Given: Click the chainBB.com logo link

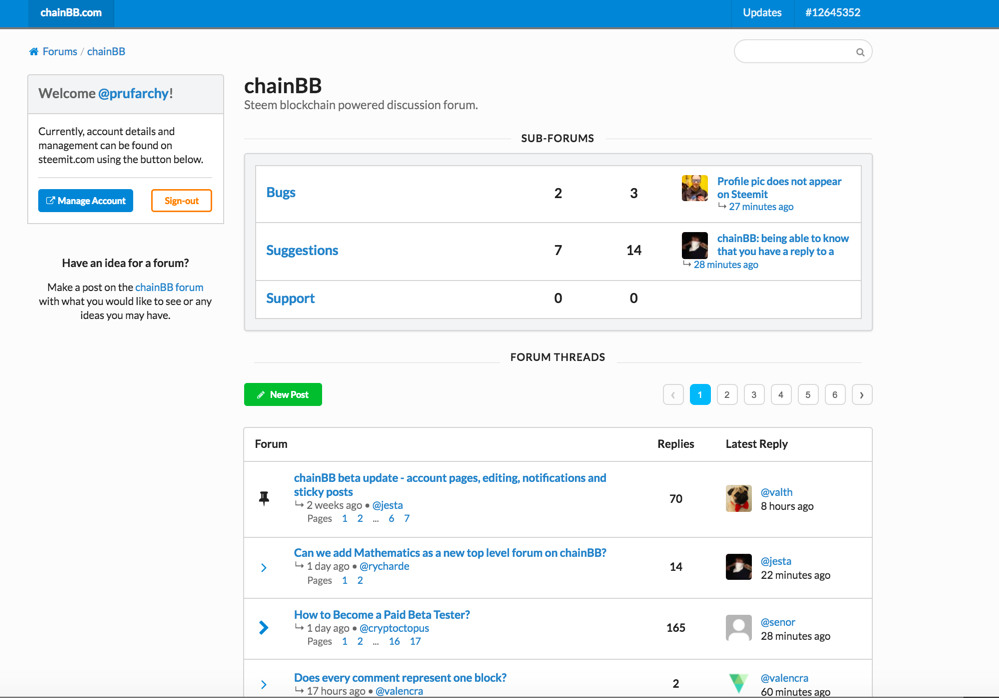Looking at the screenshot, I should coord(71,13).
